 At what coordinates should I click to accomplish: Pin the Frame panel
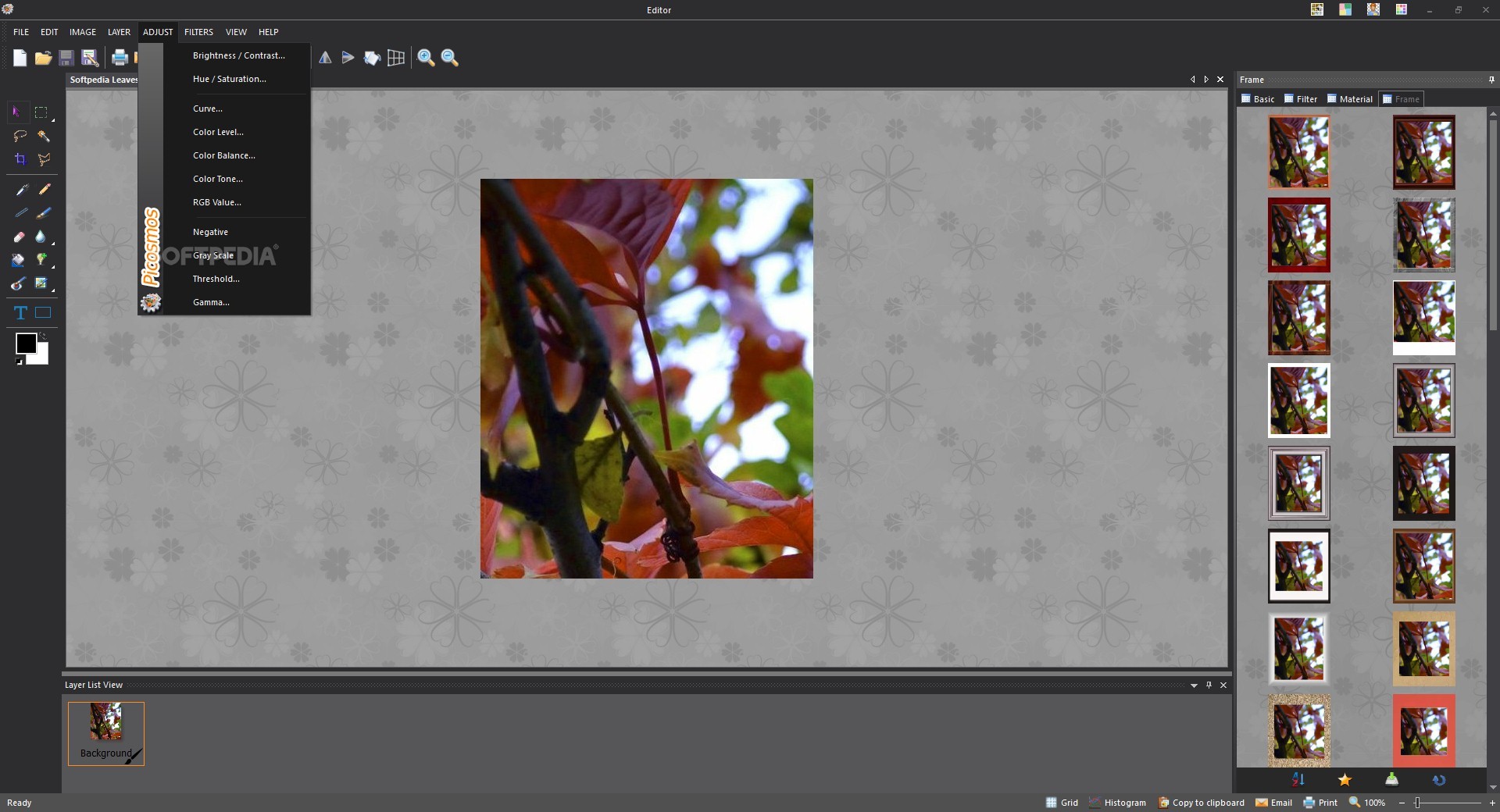tap(1491, 80)
